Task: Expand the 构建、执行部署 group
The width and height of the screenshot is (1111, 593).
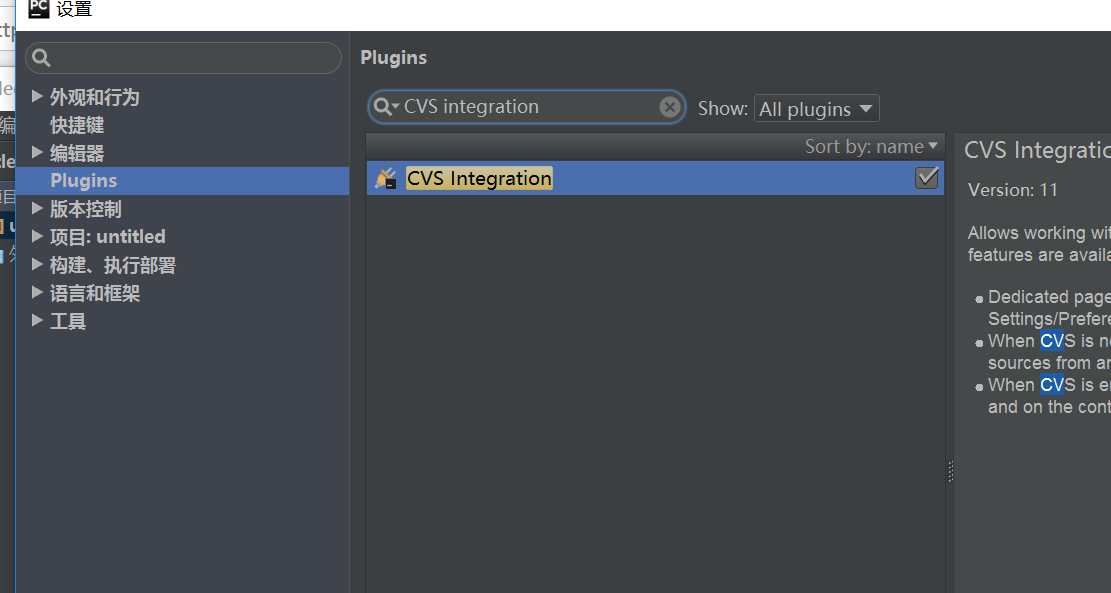Action: click(x=37, y=265)
